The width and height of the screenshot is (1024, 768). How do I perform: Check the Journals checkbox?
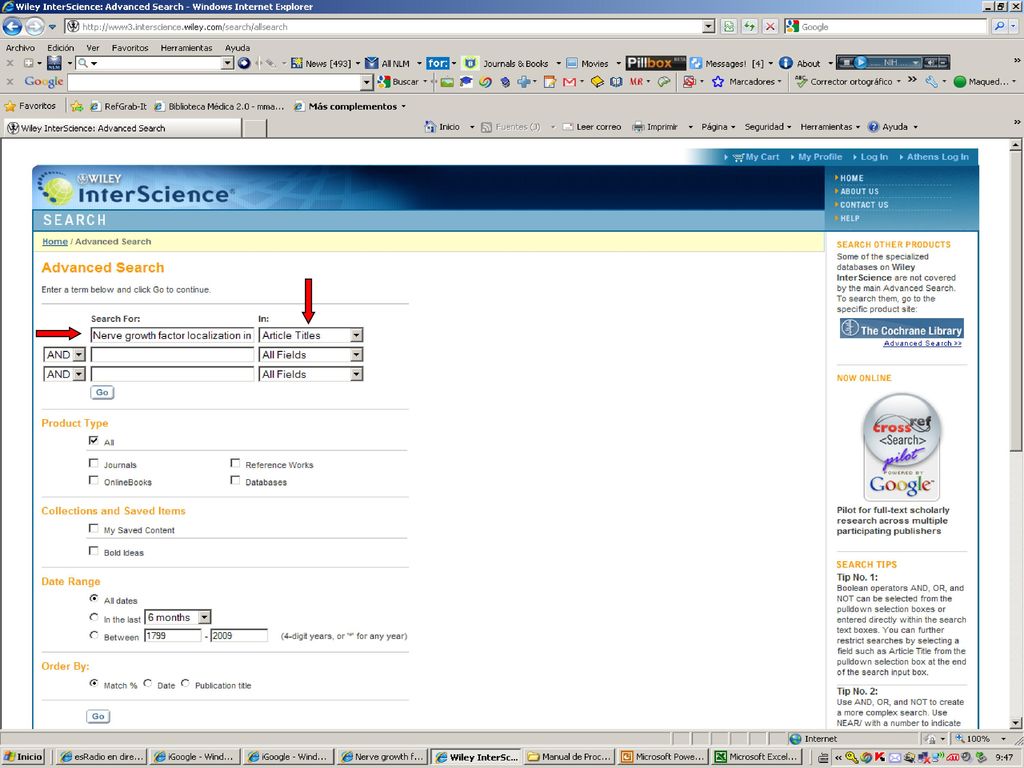[x=93, y=463]
